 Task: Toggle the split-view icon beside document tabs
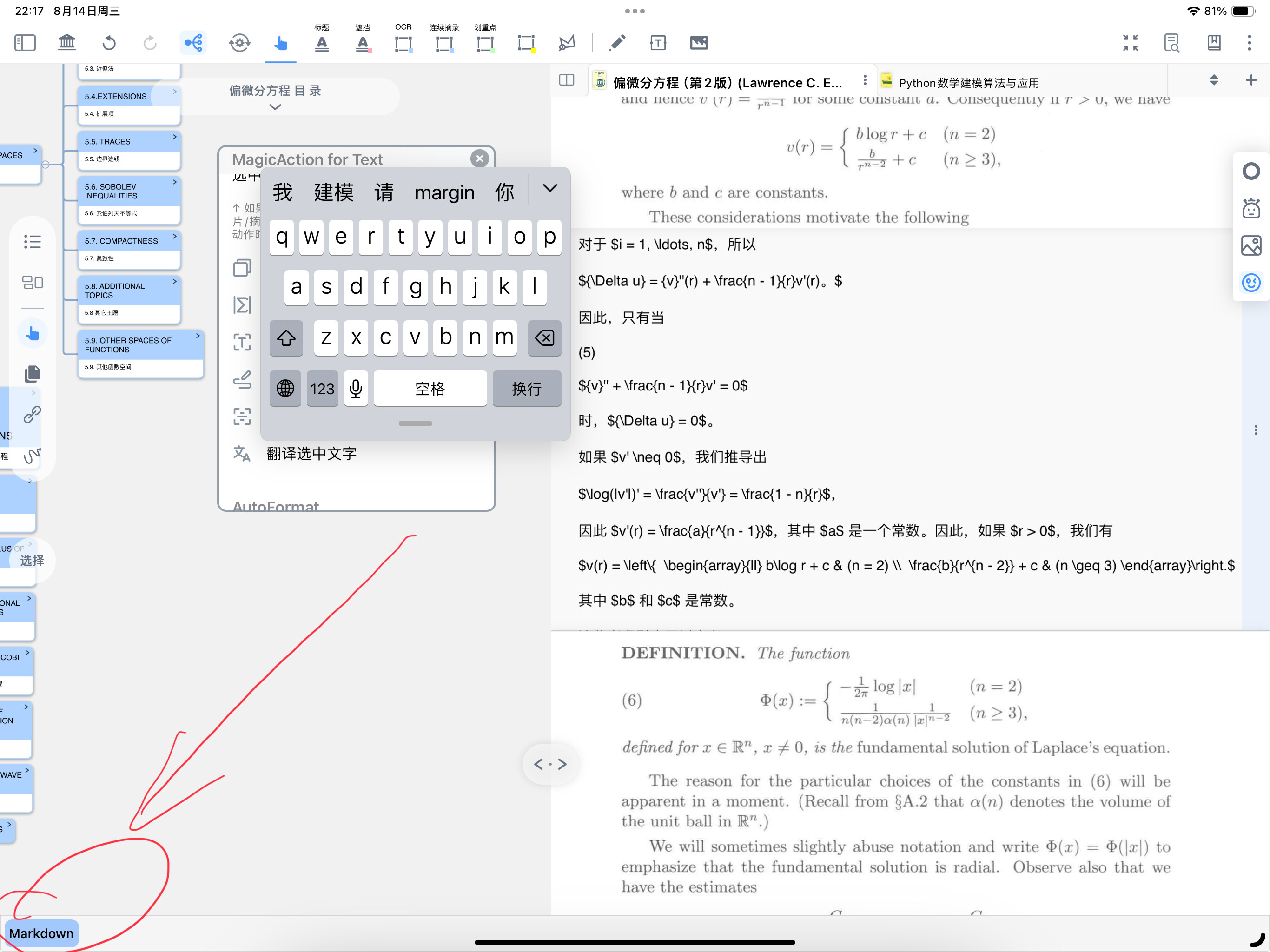pos(567,80)
